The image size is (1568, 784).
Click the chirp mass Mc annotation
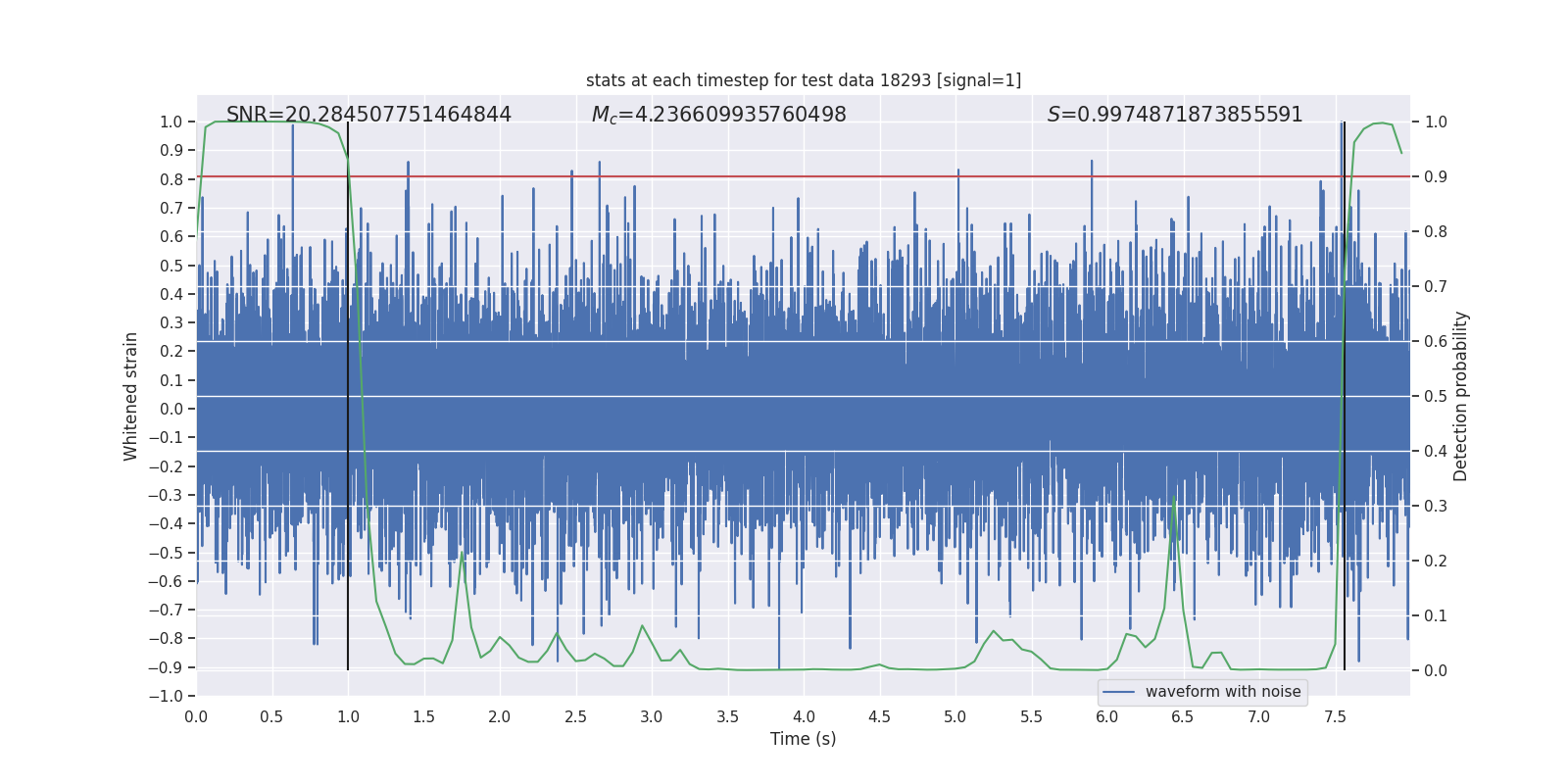[718, 115]
